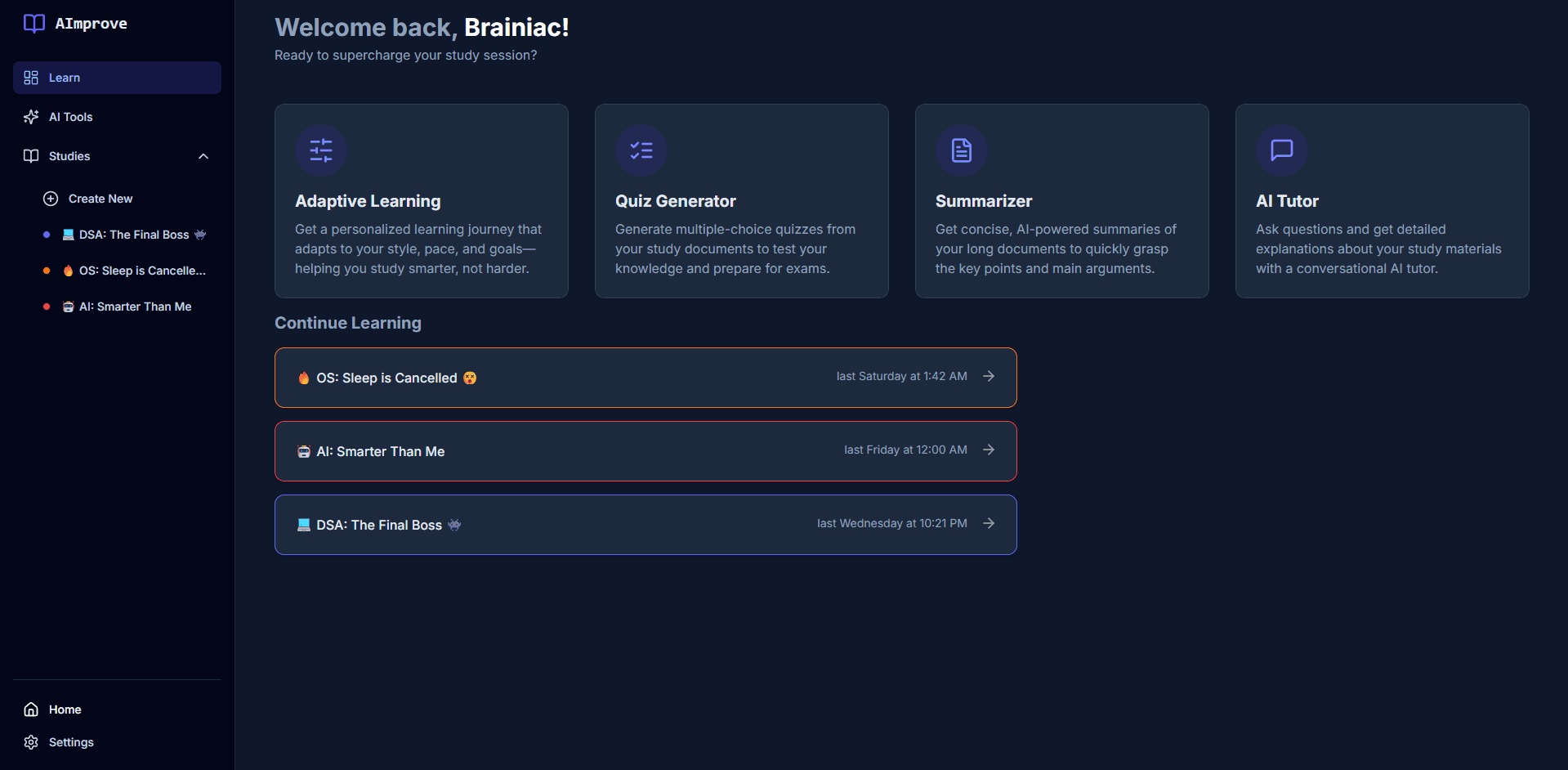1568x770 pixels.
Task: Open AI Tools via the sparkles icon
Action: coord(30,116)
